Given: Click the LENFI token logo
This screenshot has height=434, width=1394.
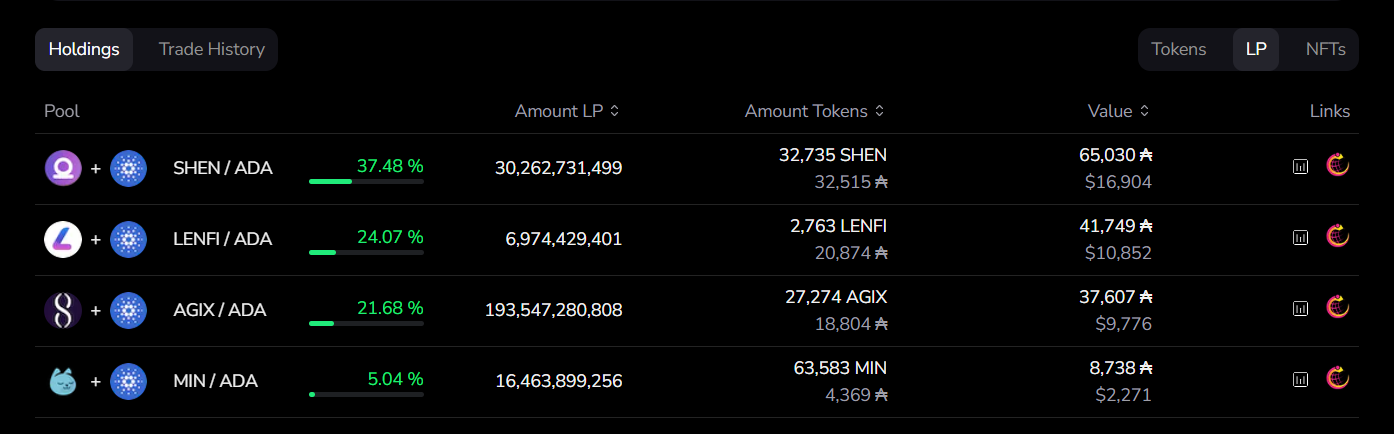Looking at the screenshot, I should click(x=63, y=239).
